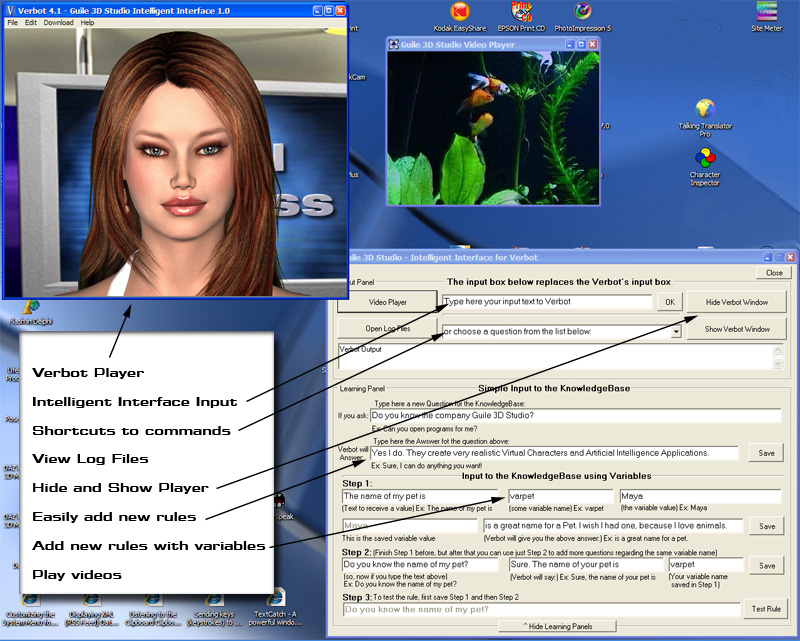Click the Save button in Step 2
This screenshot has height=641, width=800.
click(767, 565)
